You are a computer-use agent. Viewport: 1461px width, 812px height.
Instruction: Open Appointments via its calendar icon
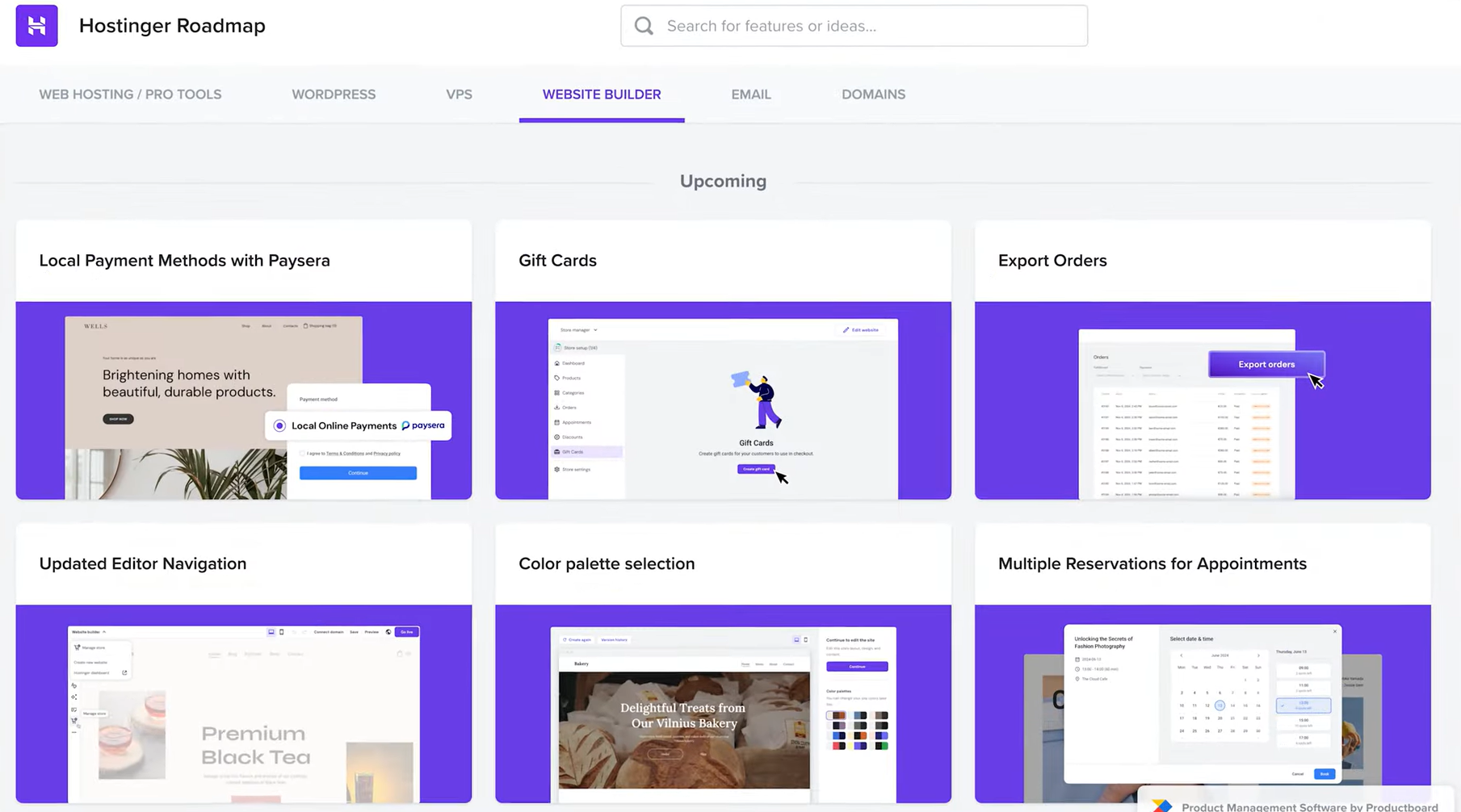coord(557,422)
